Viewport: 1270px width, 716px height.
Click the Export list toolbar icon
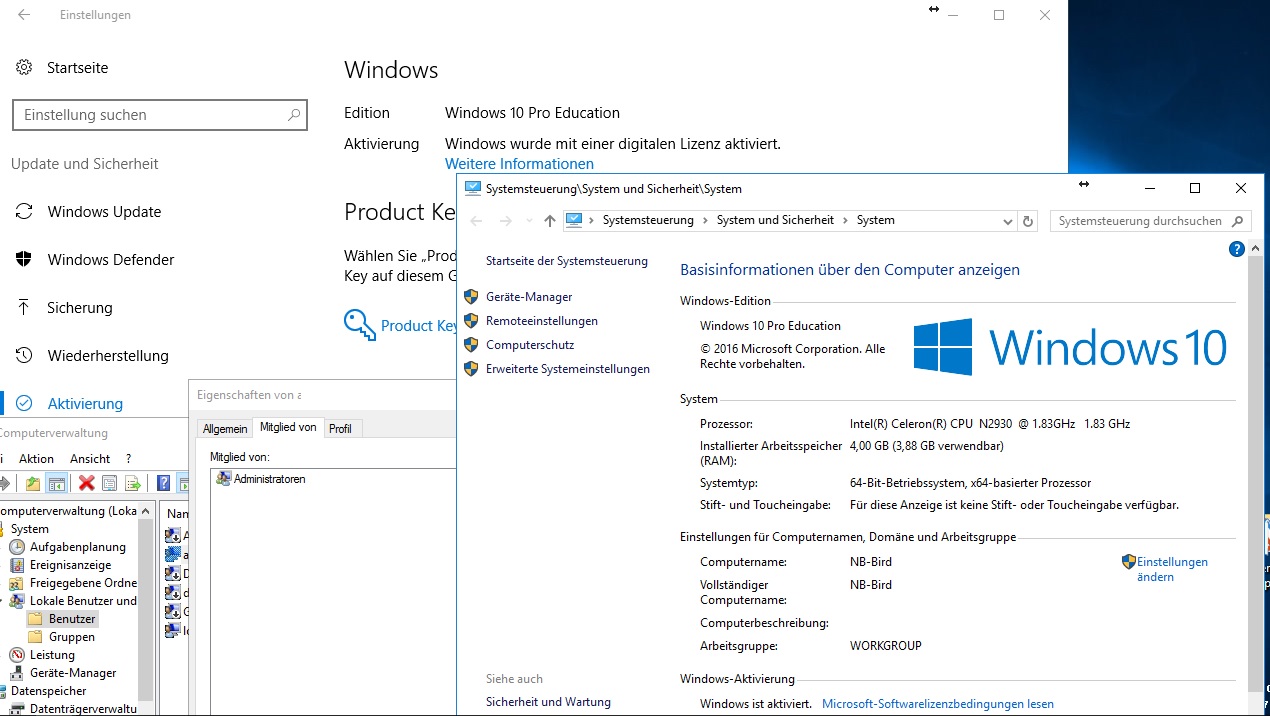(132, 483)
